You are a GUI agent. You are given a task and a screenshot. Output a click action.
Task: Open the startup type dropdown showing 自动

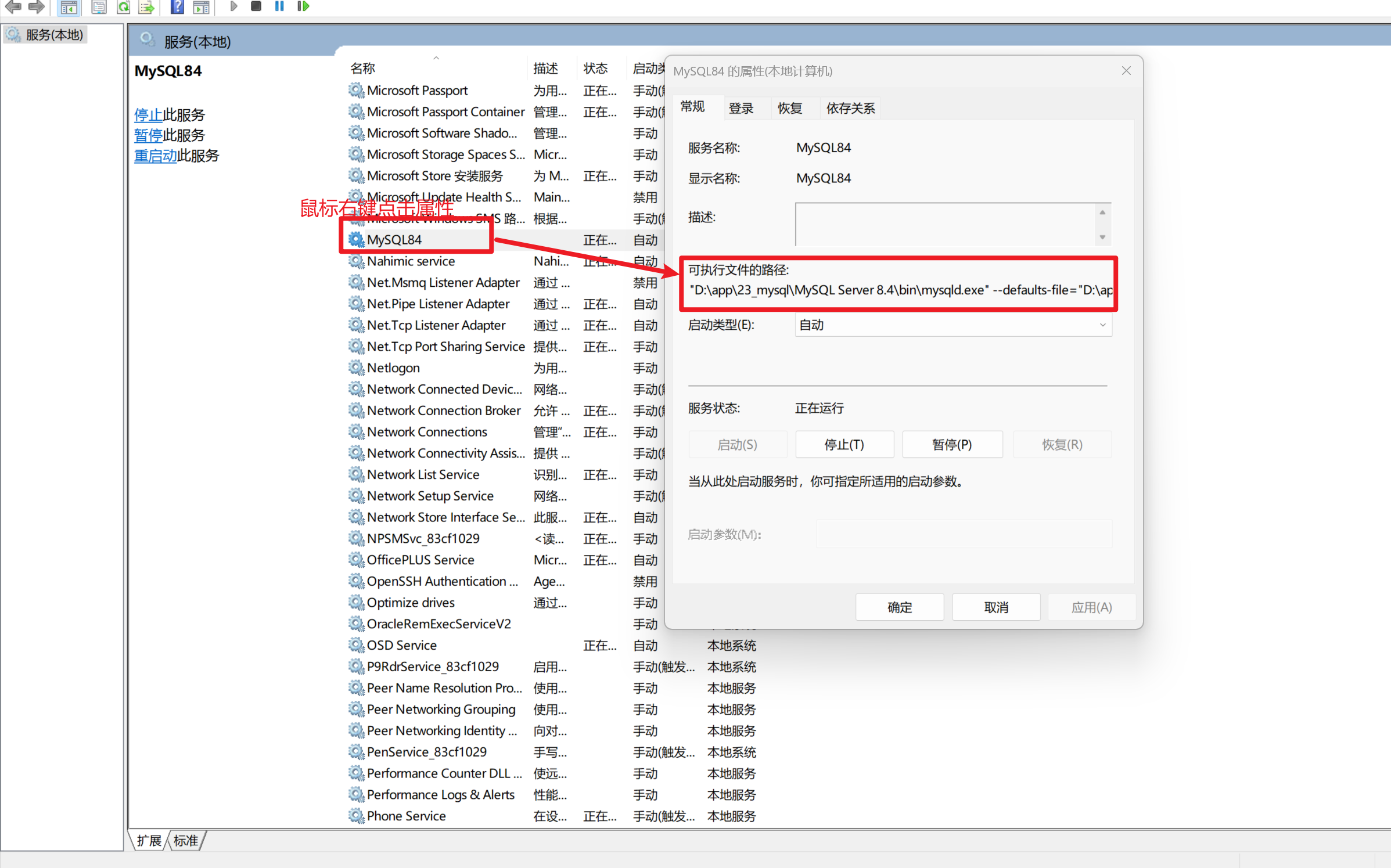[953, 325]
